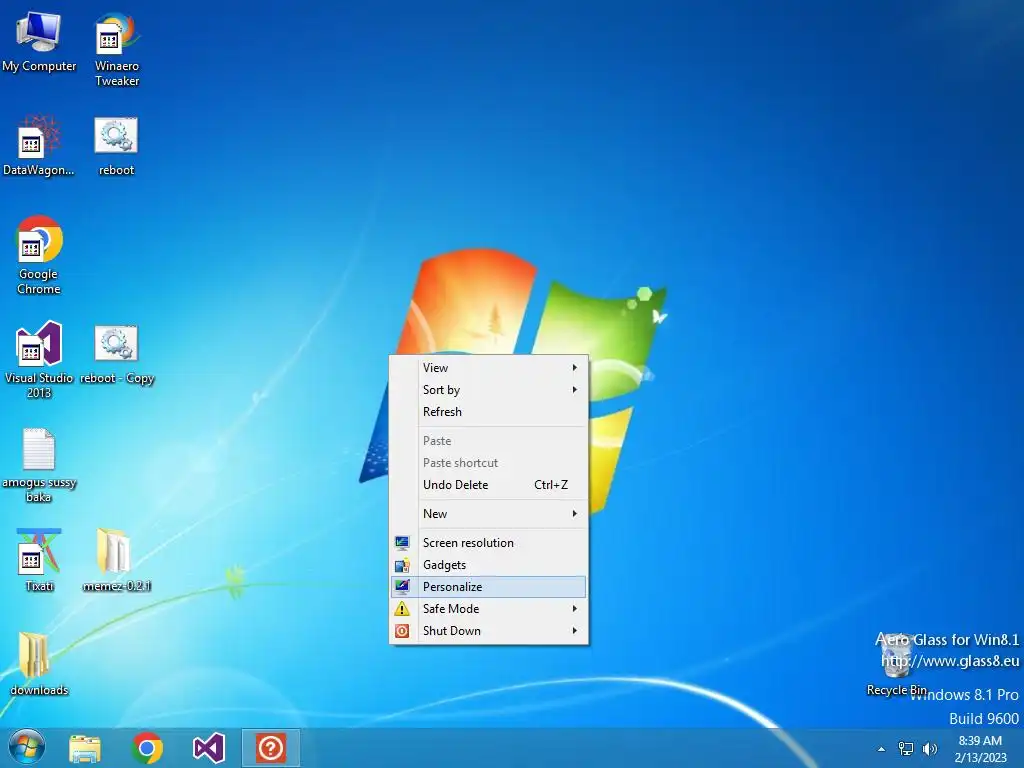Open Gadgets from the context menu
1024x768 pixels.
[488, 565]
